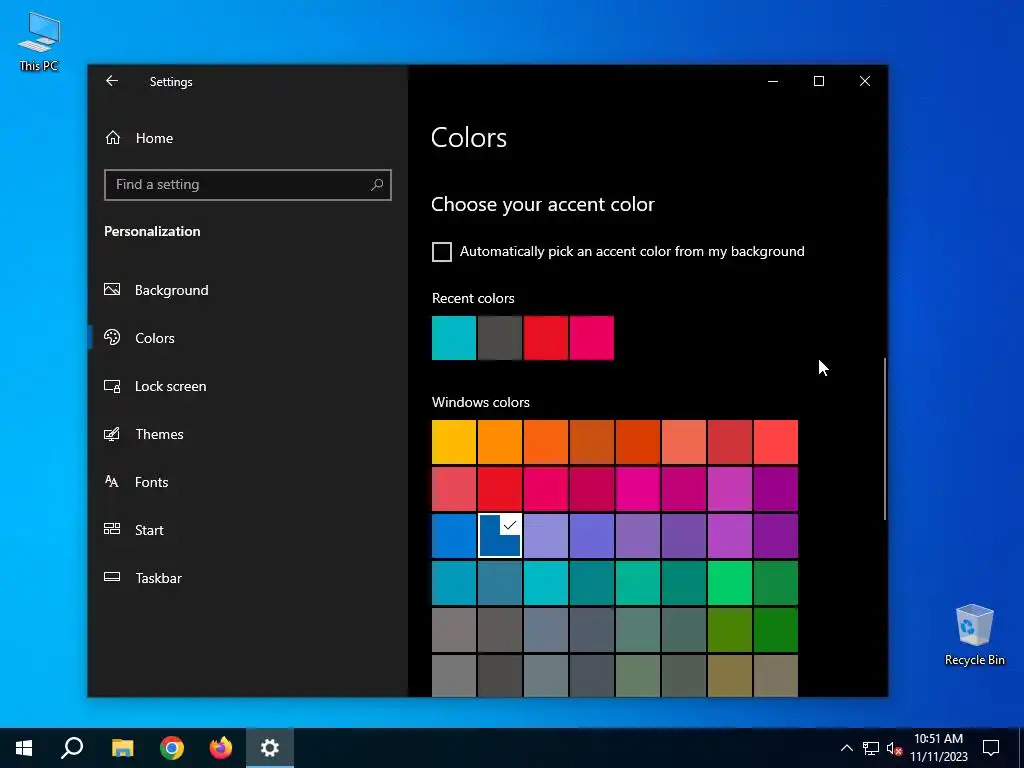Open the Taskbar settings page

(158, 578)
